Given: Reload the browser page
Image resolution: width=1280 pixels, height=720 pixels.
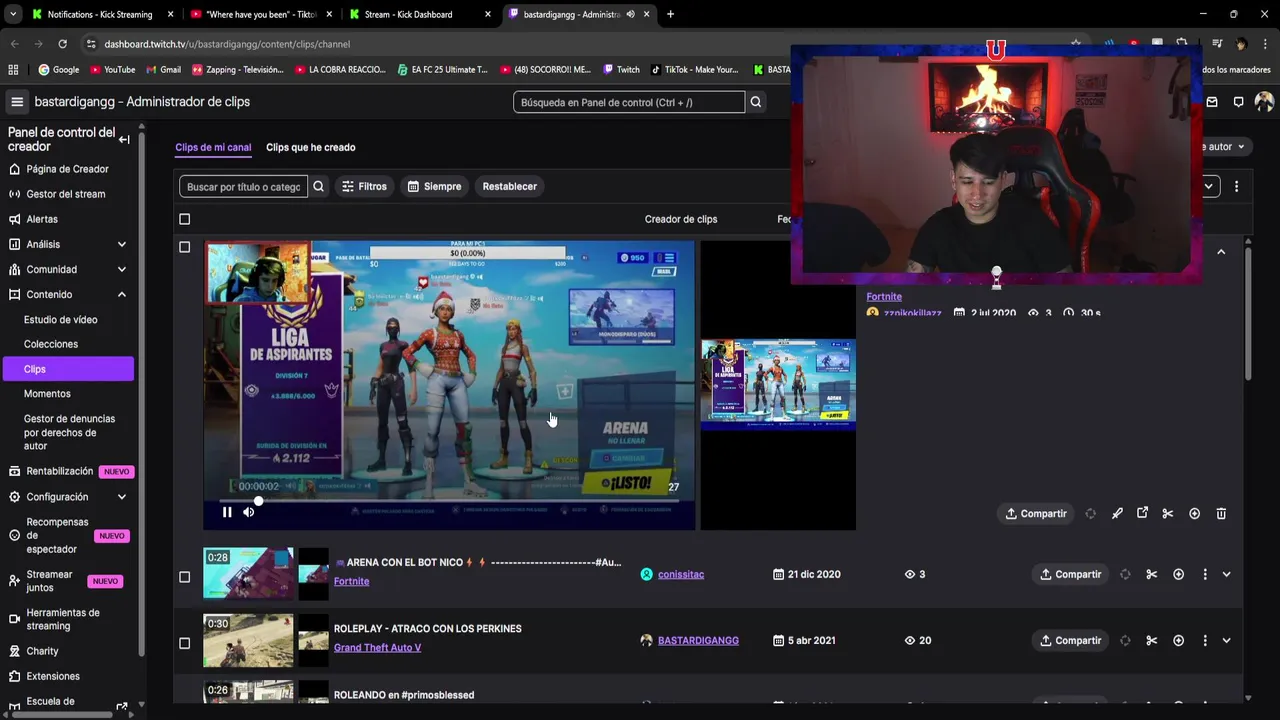Looking at the screenshot, I should pos(62,44).
